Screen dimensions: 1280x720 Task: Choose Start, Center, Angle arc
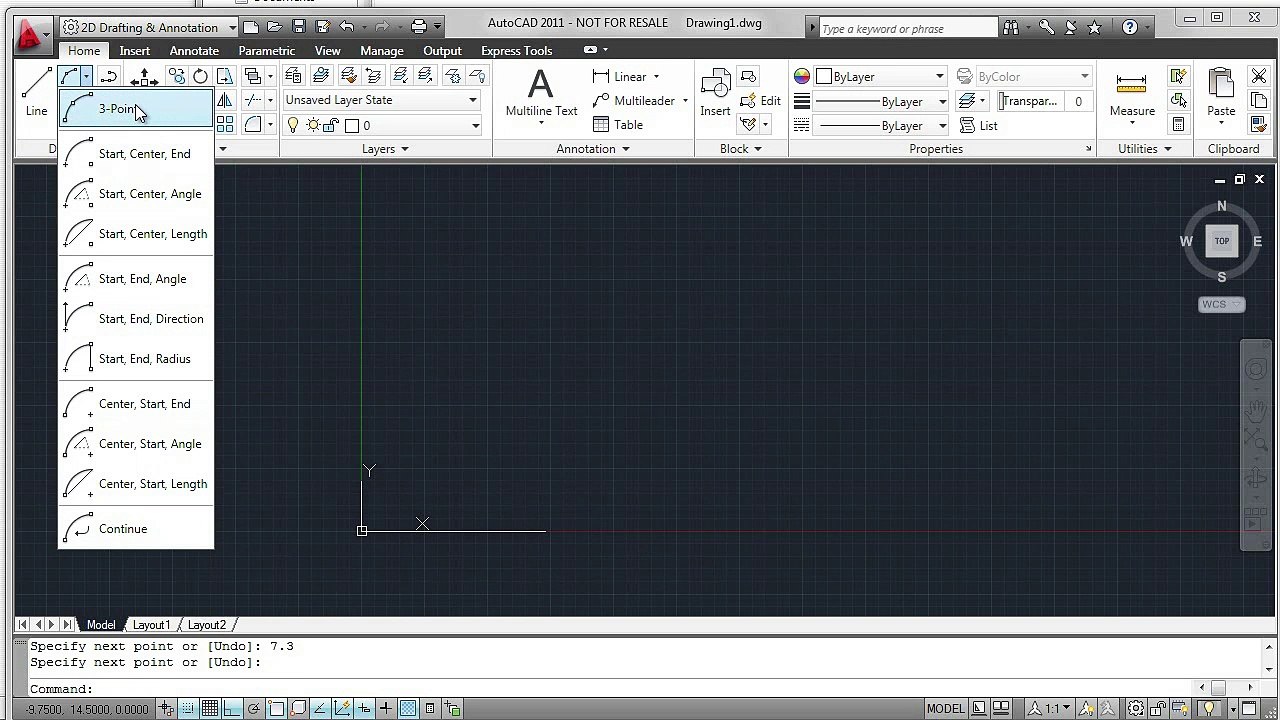pyautogui.click(x=136, y=194)
